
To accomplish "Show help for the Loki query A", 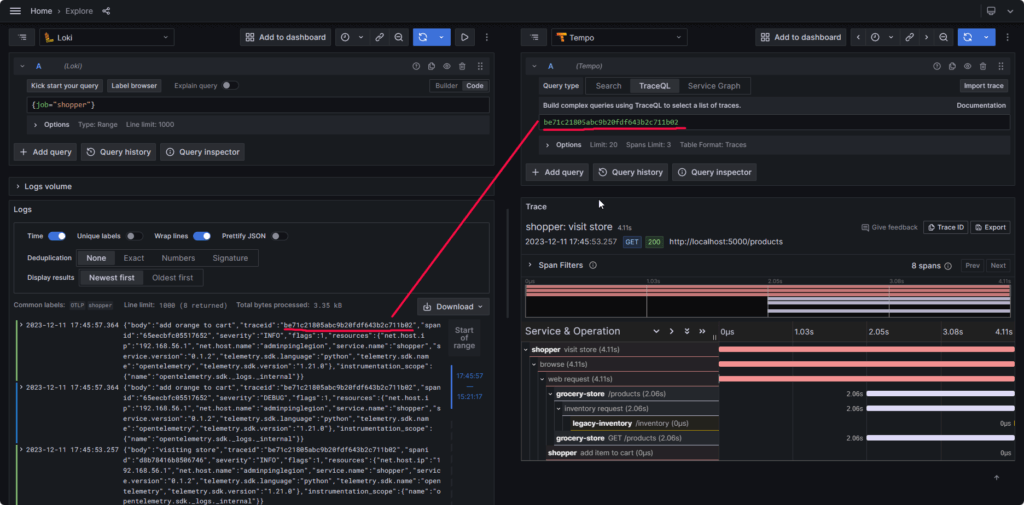I will pos(415,66).
